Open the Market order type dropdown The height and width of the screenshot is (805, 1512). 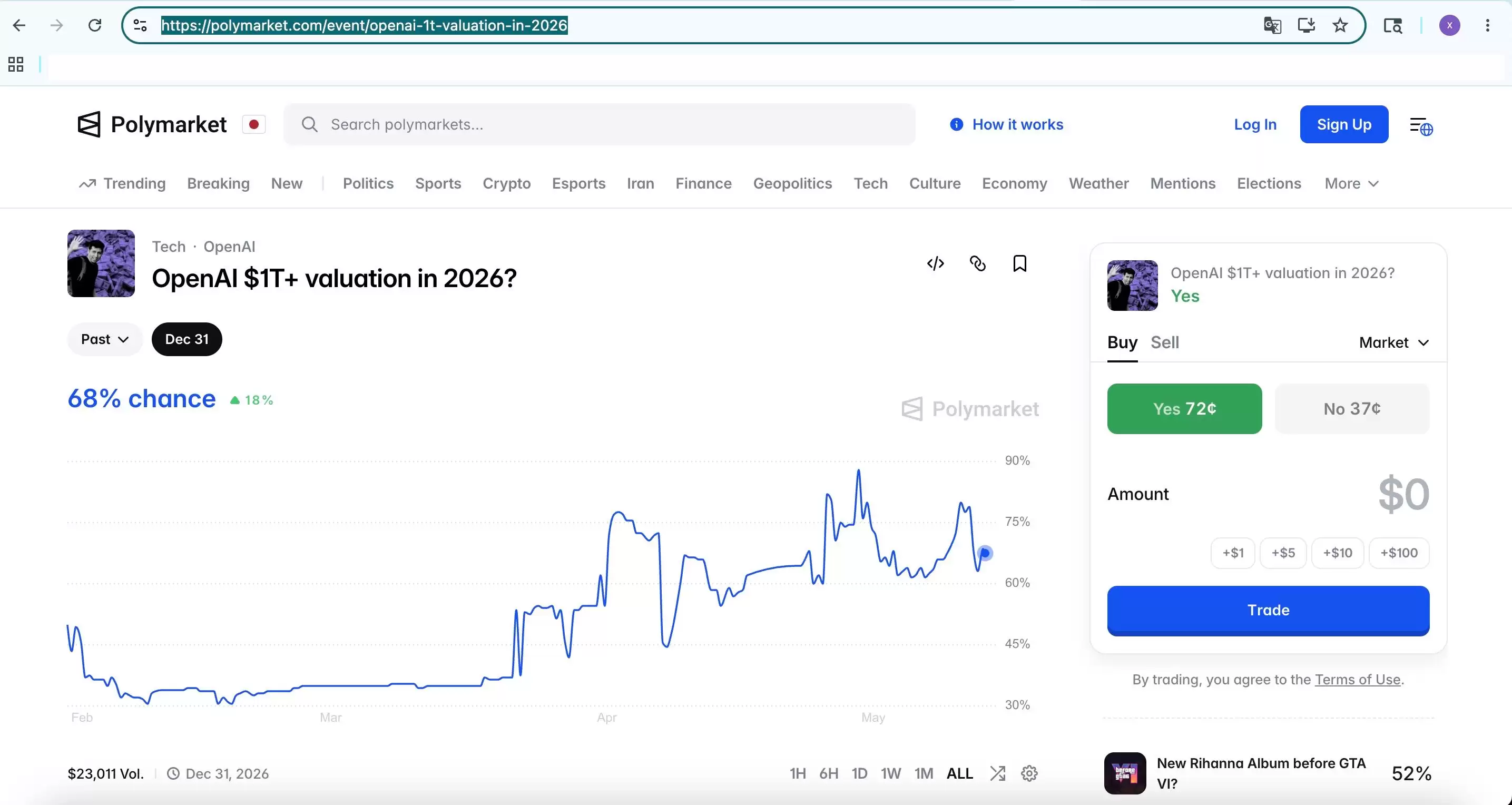[x=1394, y=342]
